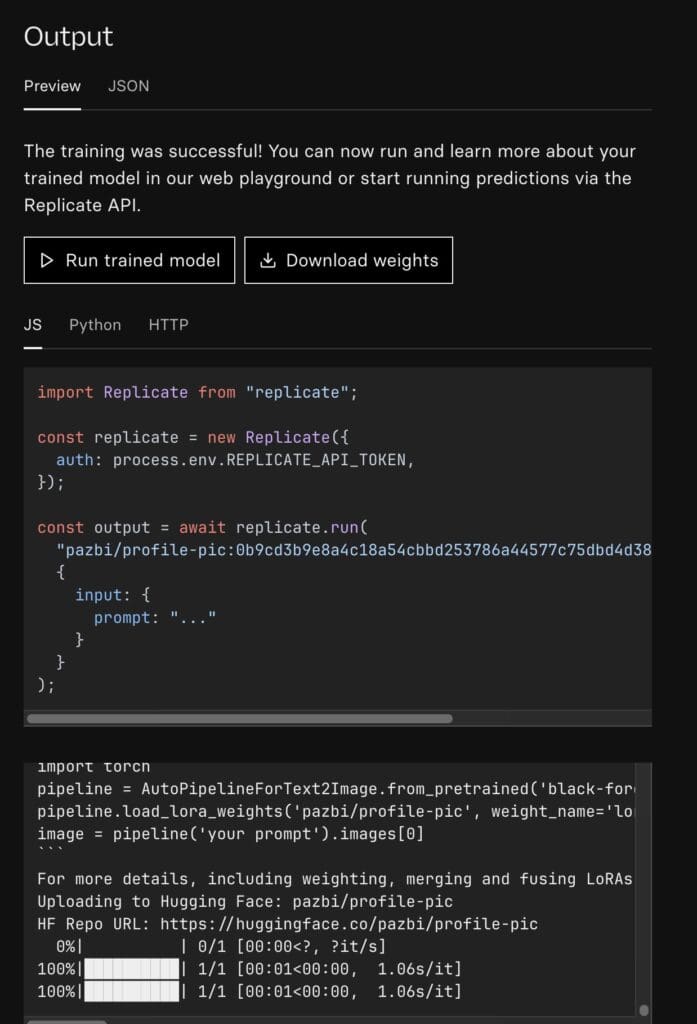Image resolution: width=697 pixels, height=1024 pixels.
Task: Click the Download weights button text
Action: tap(363, 261)
